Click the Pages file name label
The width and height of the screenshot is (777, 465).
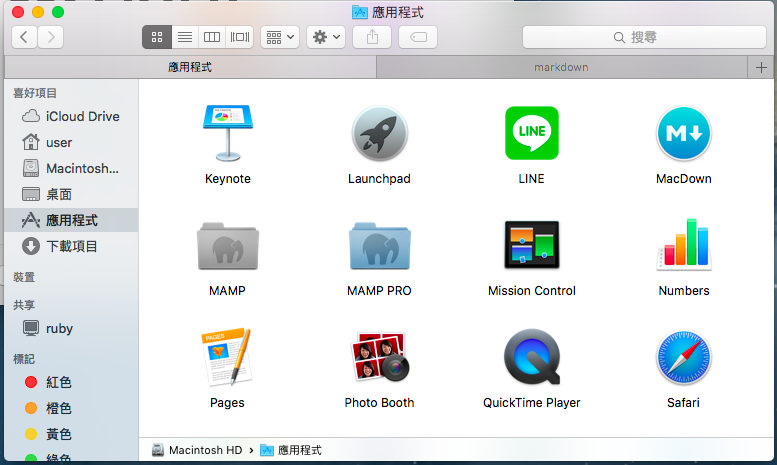pyautogui.click(x=227, y=403)
